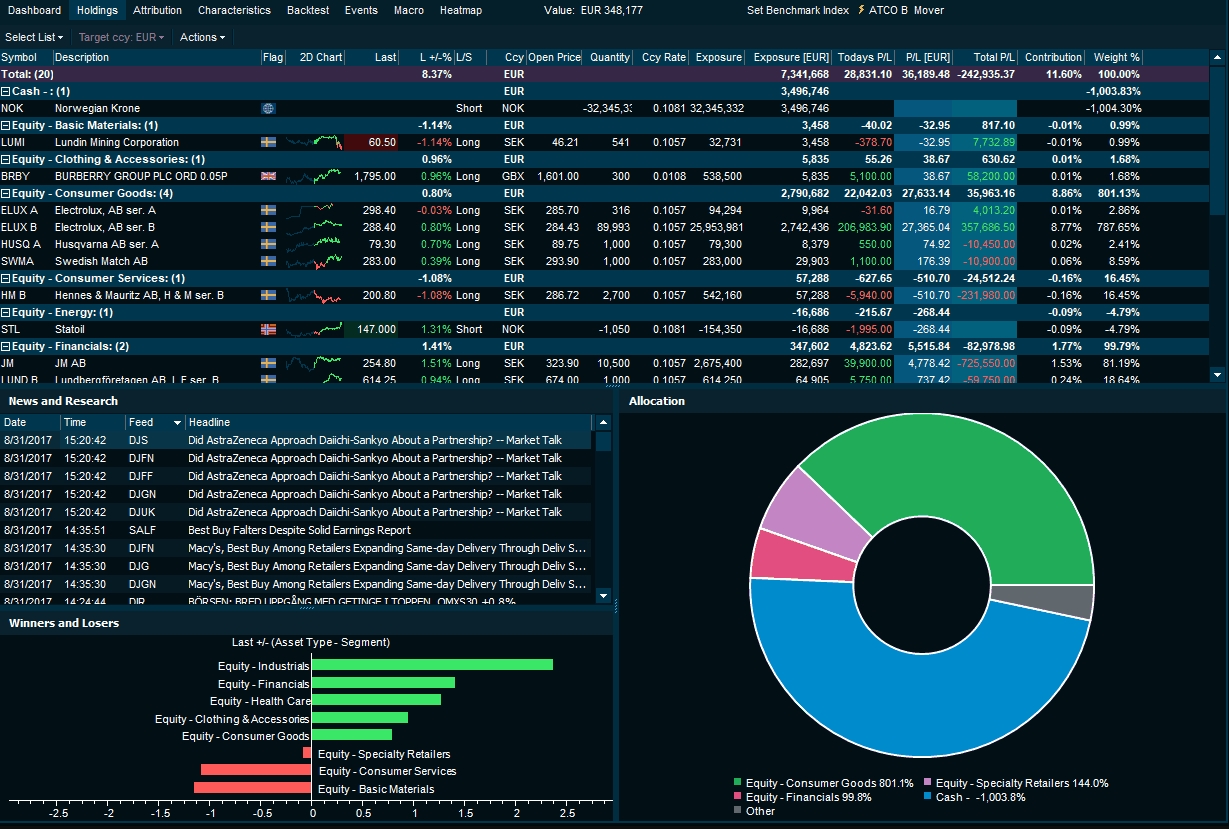
Task: Click the sparkline chart for JM AB
Action: coord(317,363)
